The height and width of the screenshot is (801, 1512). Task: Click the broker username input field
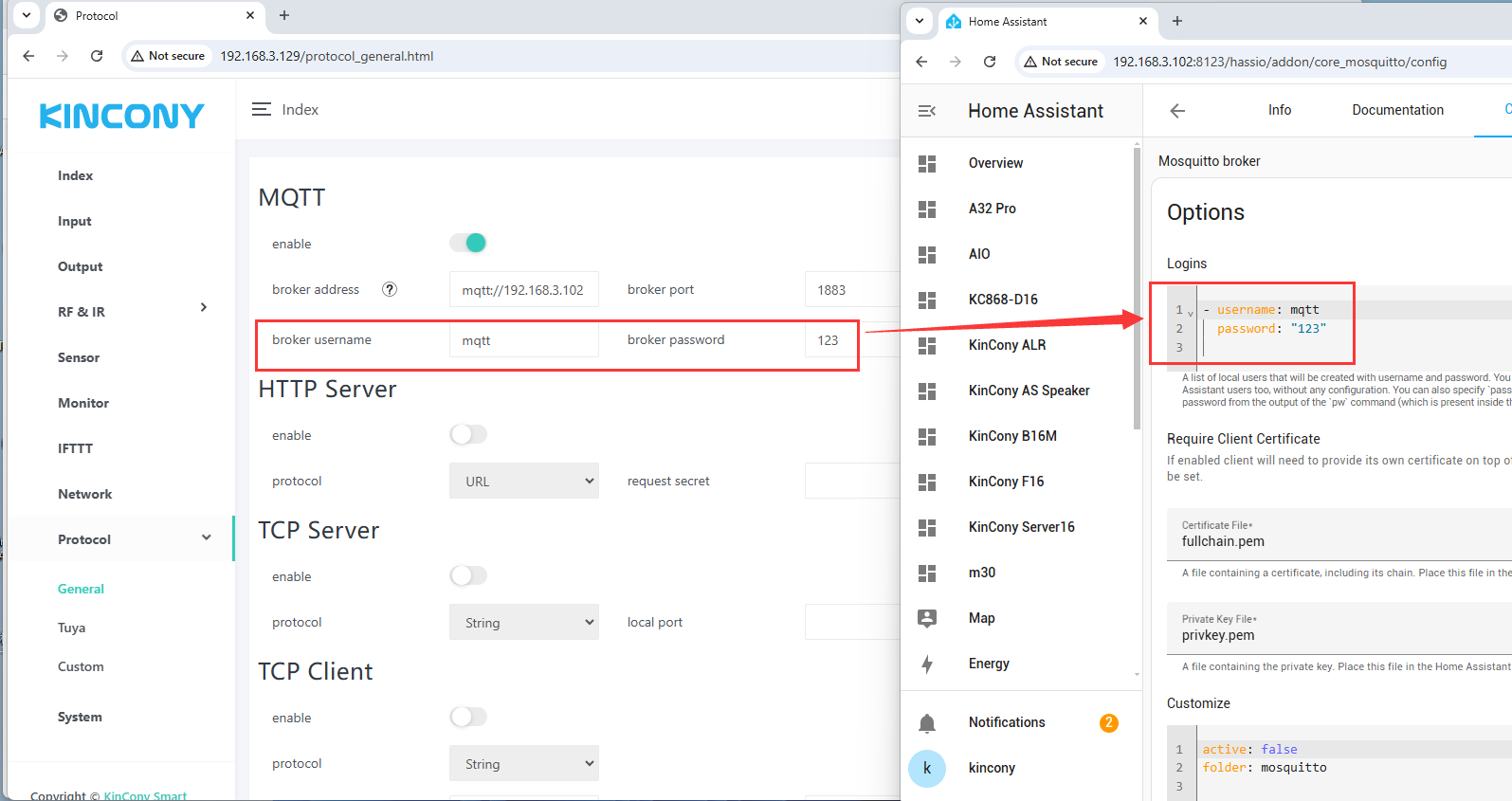tap(523, 340)
